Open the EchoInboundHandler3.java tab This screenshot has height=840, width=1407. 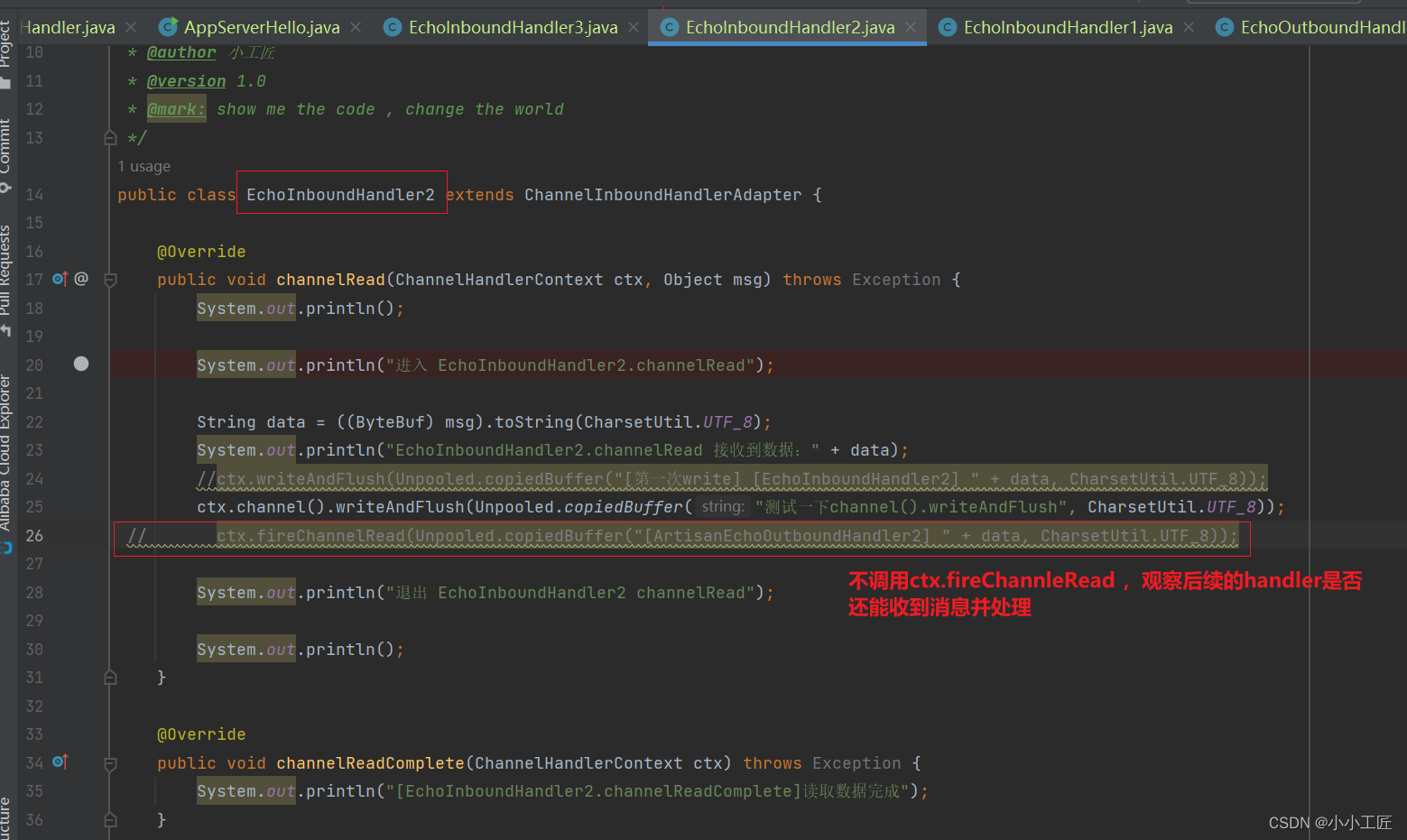[x=513, y=27]
